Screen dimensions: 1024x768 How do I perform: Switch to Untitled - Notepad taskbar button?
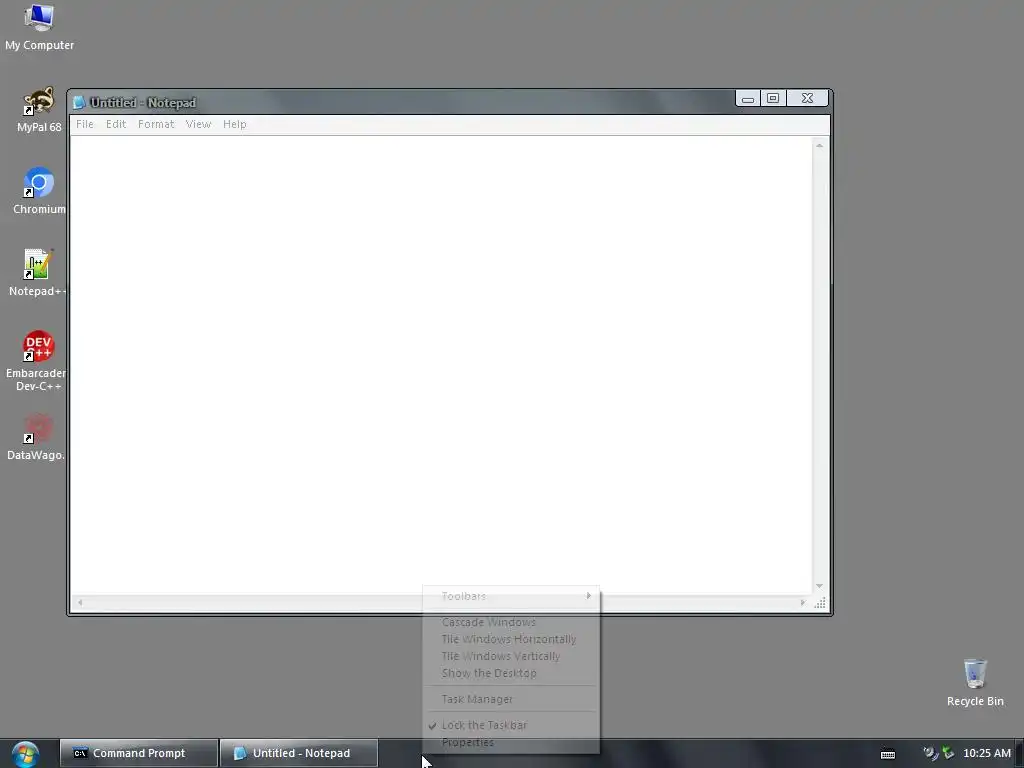(299, 753)
